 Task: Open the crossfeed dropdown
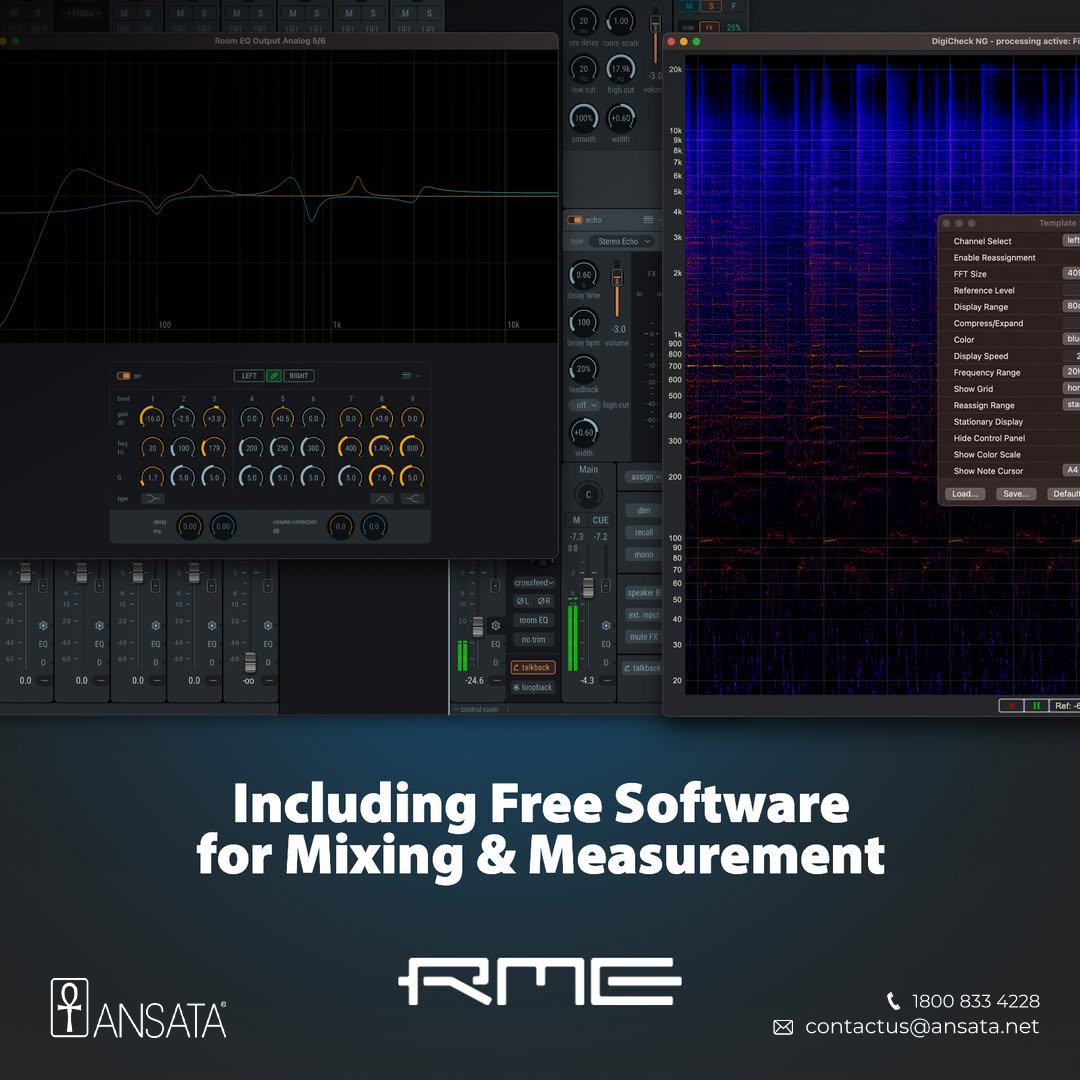pyautogui.click(x=534, y=583)
